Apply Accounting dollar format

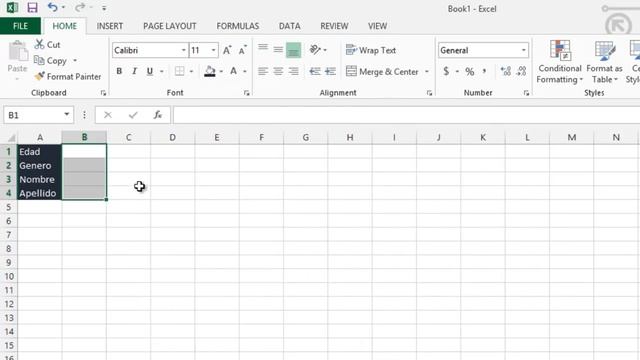[446, 71]
